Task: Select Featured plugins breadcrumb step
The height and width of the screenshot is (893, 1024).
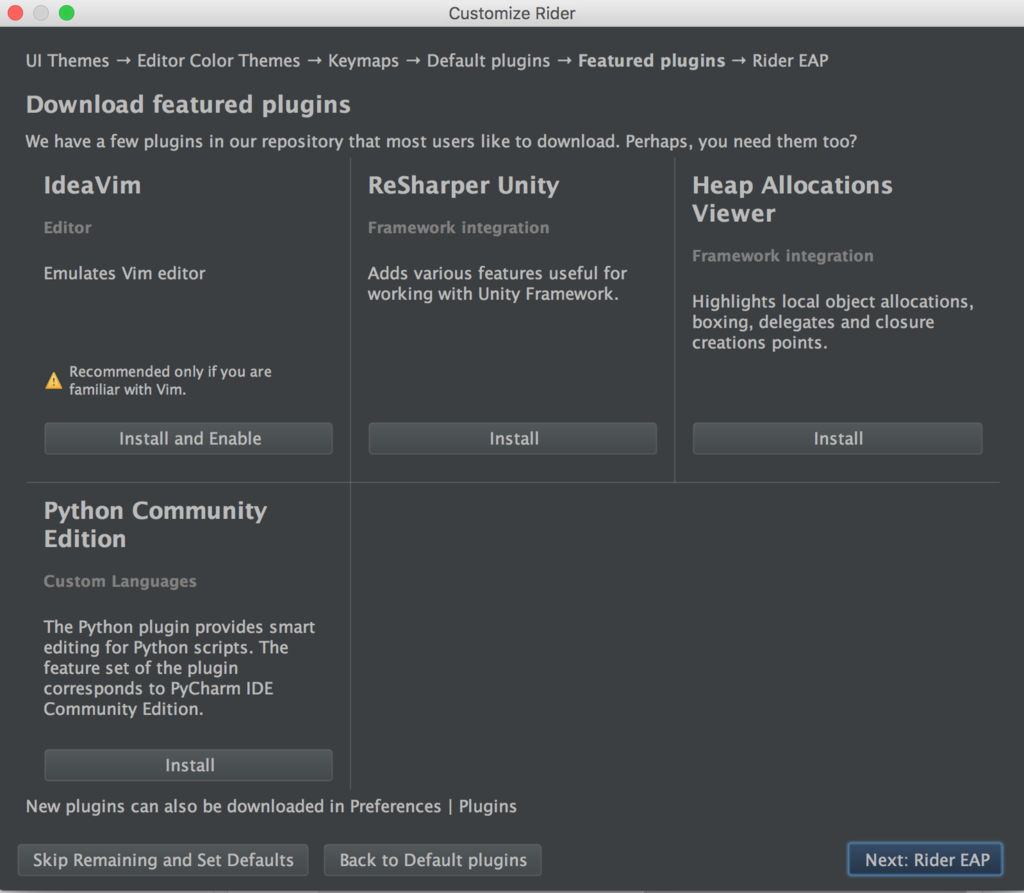Action: (x=652, y=61)
